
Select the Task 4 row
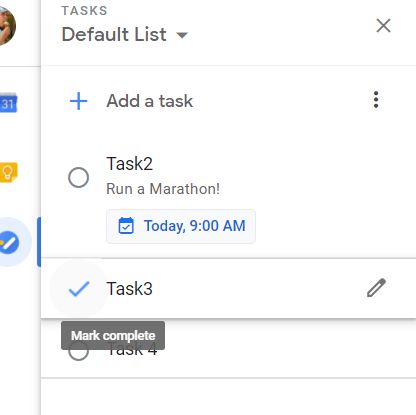[x=228, y=349]
